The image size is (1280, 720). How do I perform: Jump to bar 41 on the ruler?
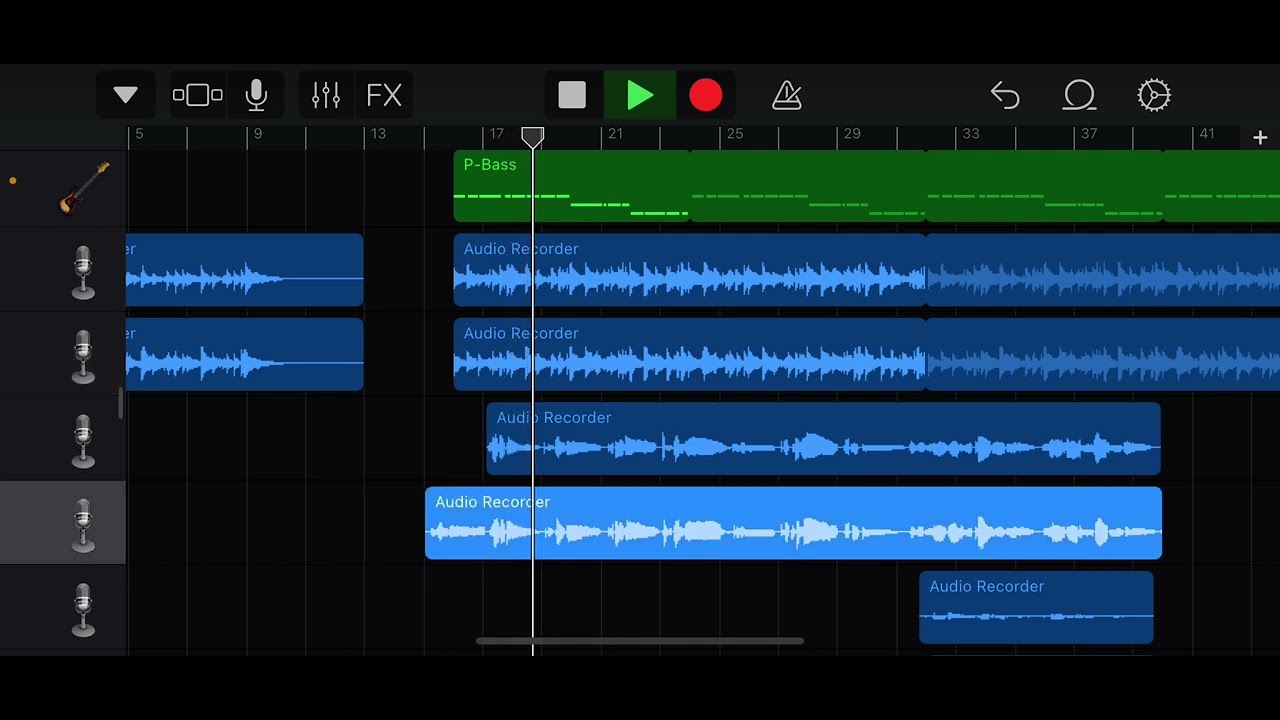[x=1207, y=134]
